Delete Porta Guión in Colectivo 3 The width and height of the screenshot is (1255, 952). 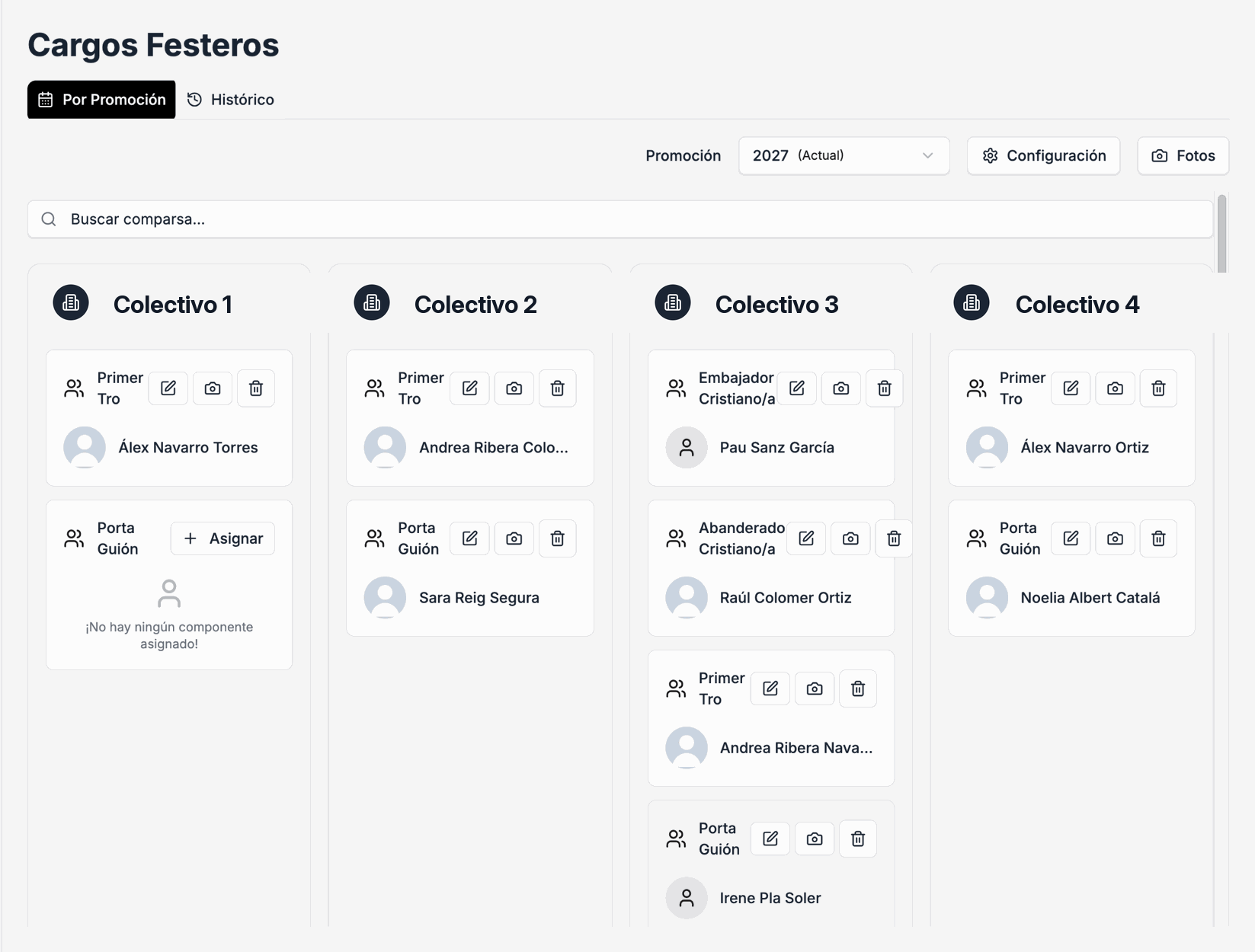pos(858,839)
